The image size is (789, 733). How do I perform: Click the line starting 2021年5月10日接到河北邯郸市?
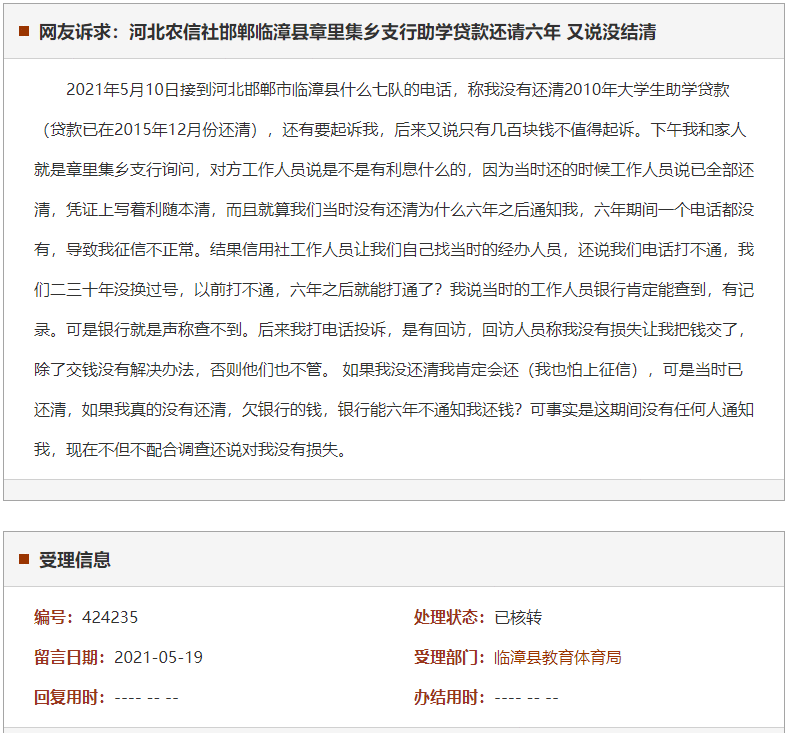pyautogui.click(x=398, y=90)
